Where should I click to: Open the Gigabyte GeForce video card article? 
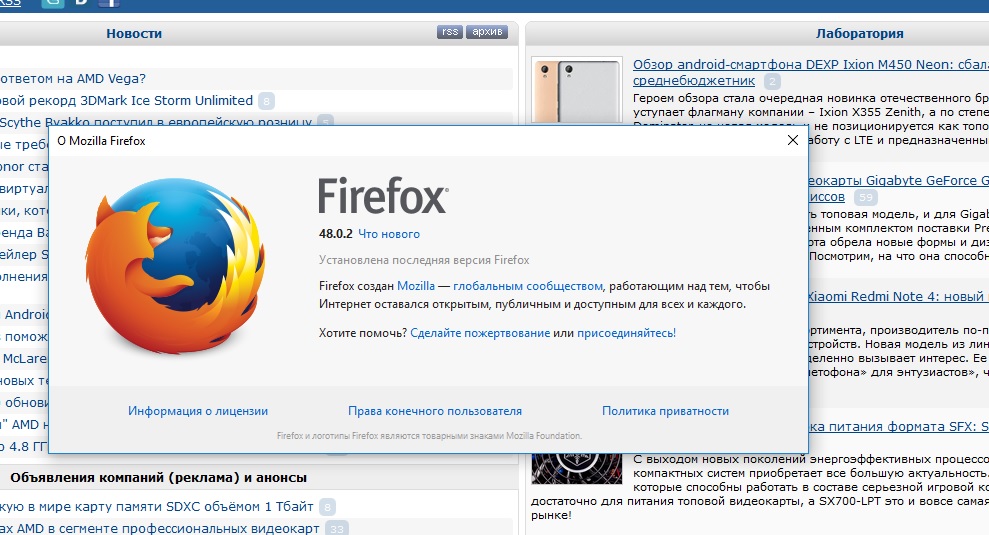(x=898, y=180)
